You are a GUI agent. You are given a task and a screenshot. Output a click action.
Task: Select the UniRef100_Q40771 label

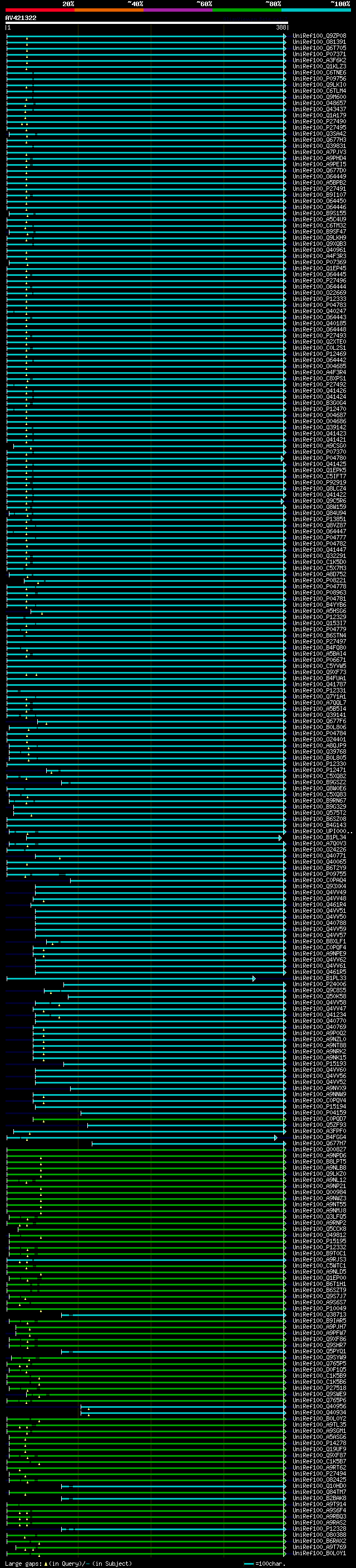click(319, 856)
